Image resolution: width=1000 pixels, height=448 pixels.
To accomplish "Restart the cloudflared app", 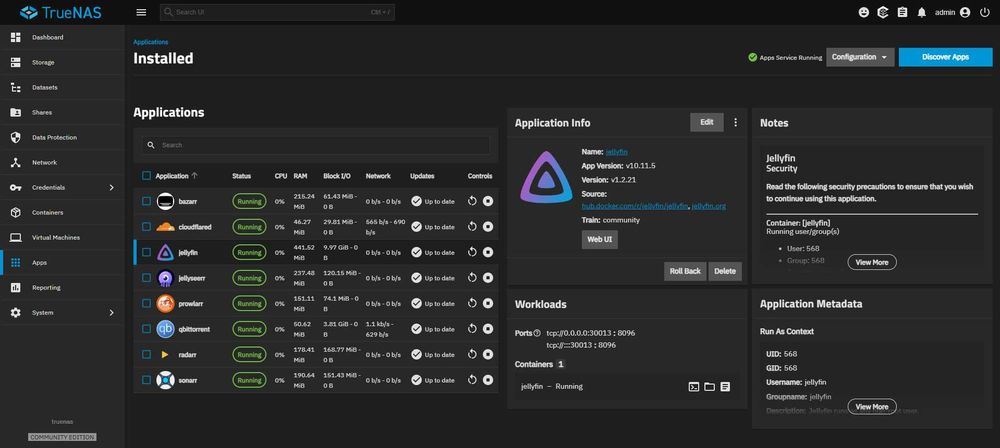I will pyautogui.click(x=473, y=227).
